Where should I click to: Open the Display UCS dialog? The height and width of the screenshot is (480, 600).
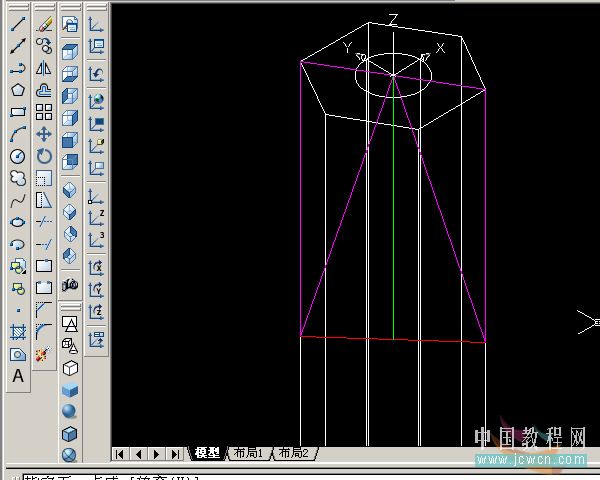[96, 46]
